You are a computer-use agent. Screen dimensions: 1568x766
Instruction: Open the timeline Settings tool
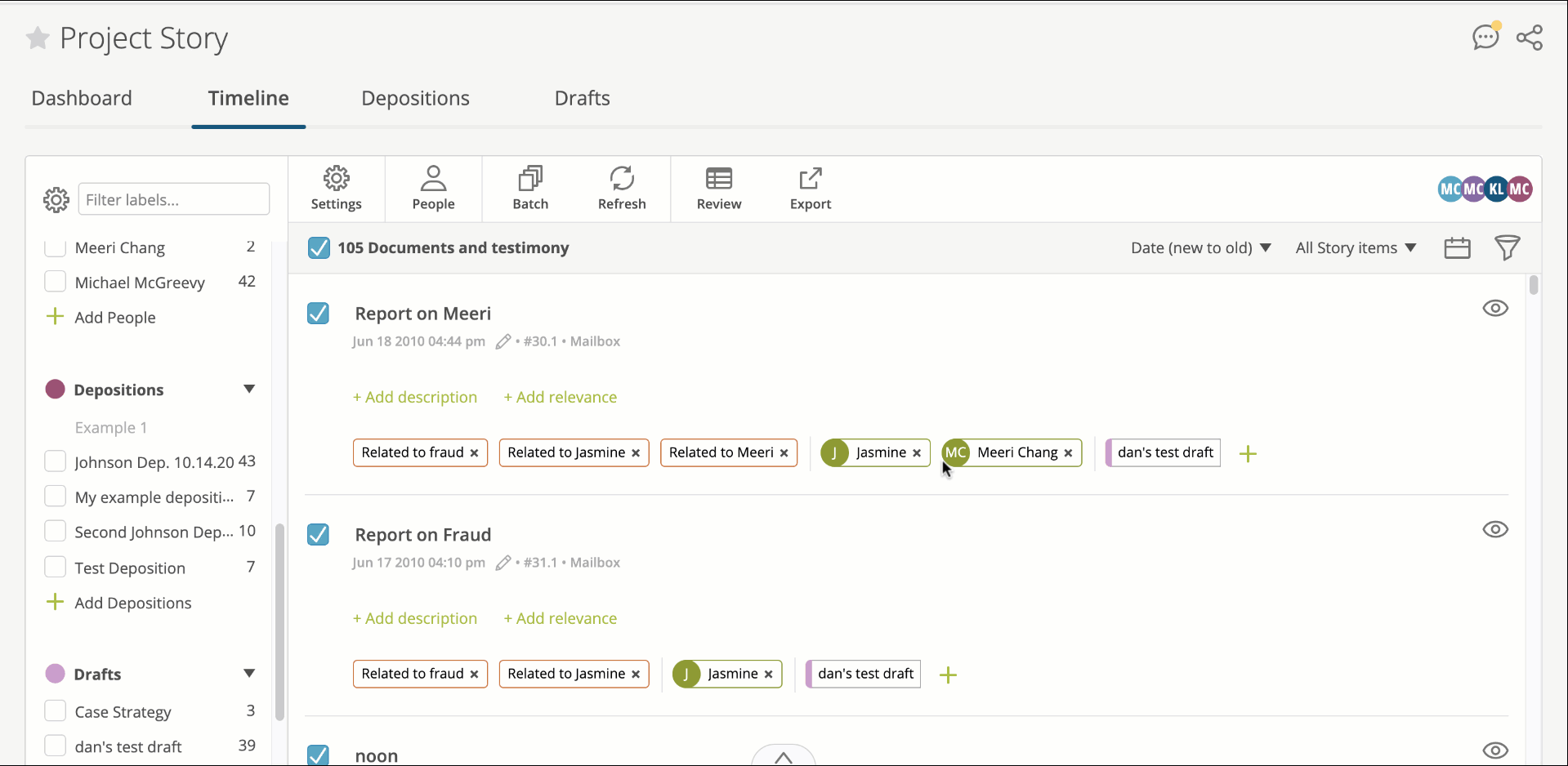(x=336, y=189)
